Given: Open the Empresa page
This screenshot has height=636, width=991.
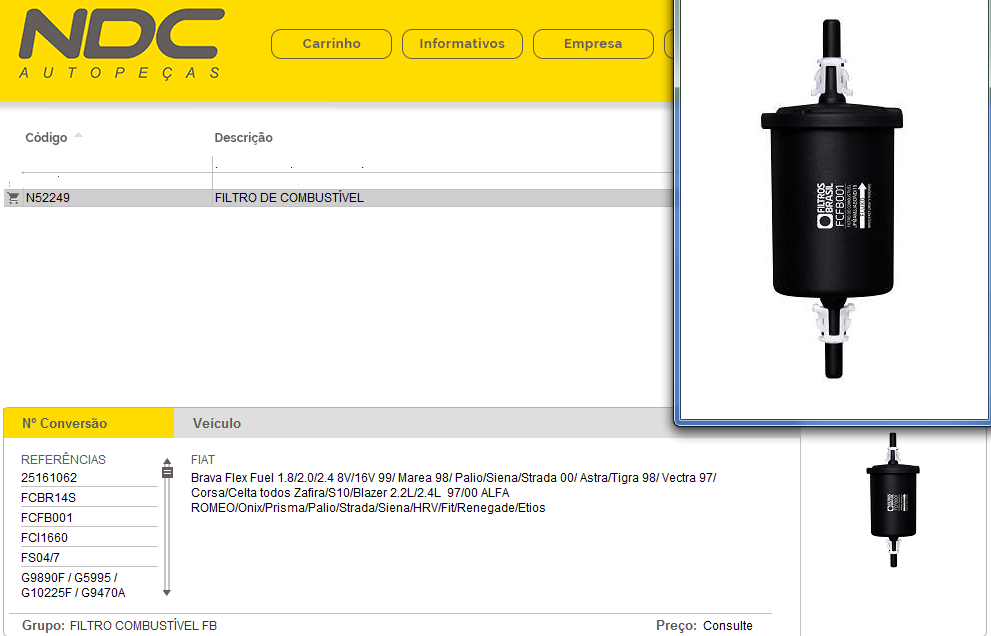Looking at the screenshot, I should (593, 44).
